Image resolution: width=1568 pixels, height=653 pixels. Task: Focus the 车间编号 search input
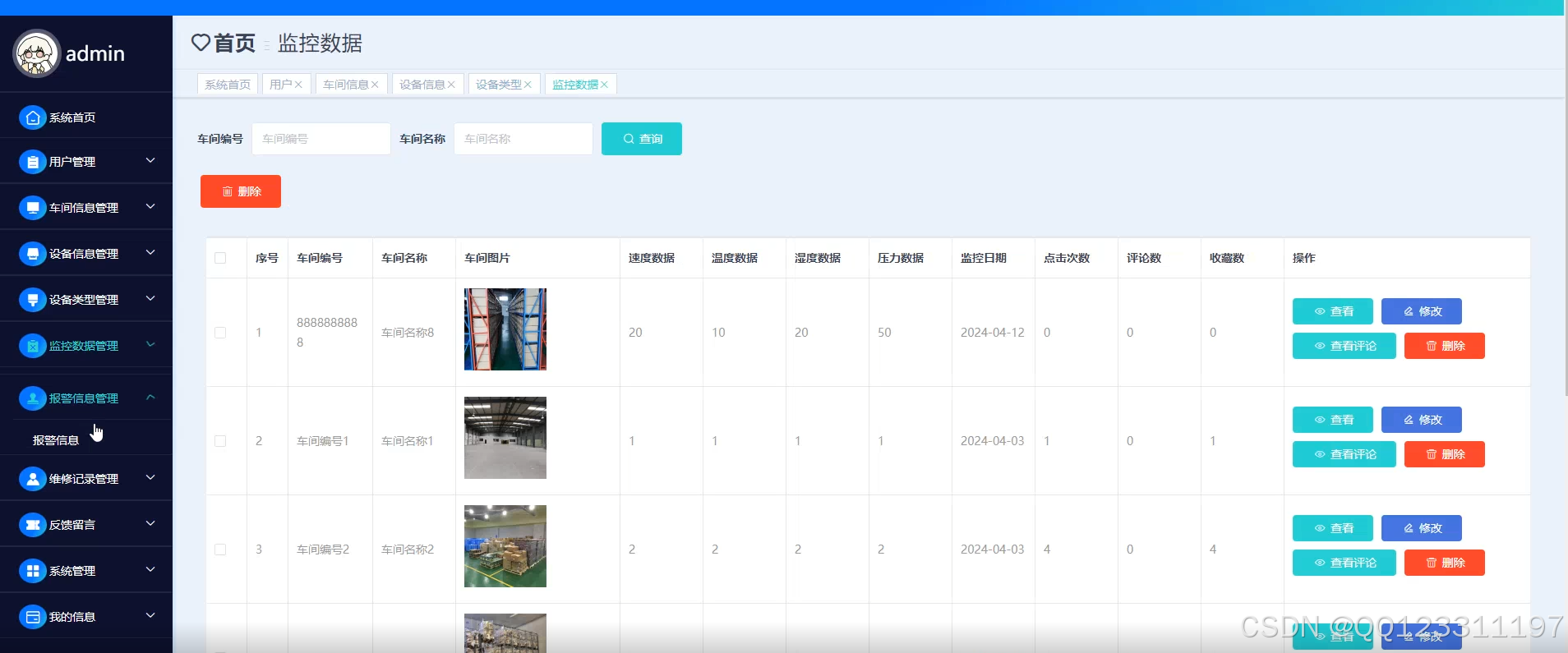coord(321,139)
